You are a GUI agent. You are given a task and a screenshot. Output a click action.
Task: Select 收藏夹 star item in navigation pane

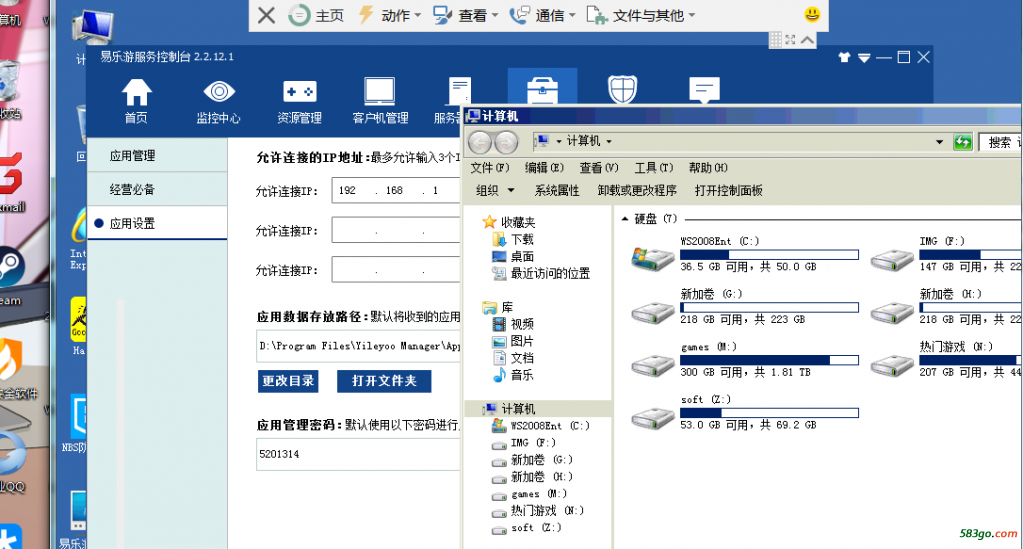(x=509, y=222)
